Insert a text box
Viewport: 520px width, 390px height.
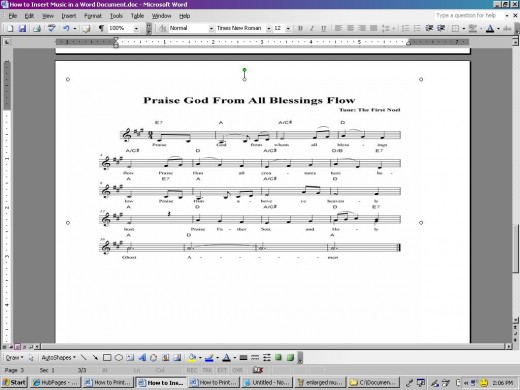click(x=130, y=357)
